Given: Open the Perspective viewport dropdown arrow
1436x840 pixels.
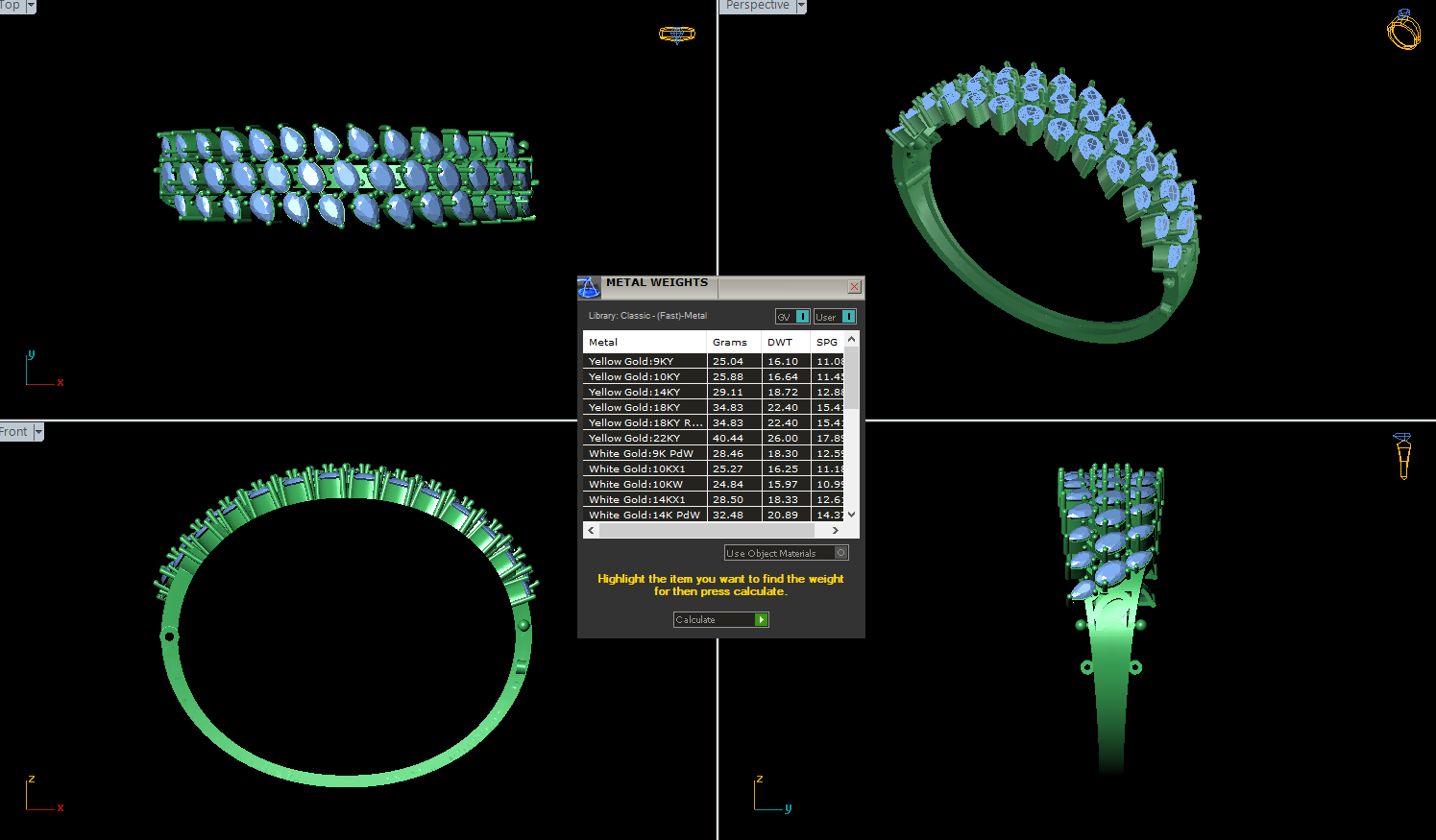Looking at the screenshot, I should click(801, 6).
